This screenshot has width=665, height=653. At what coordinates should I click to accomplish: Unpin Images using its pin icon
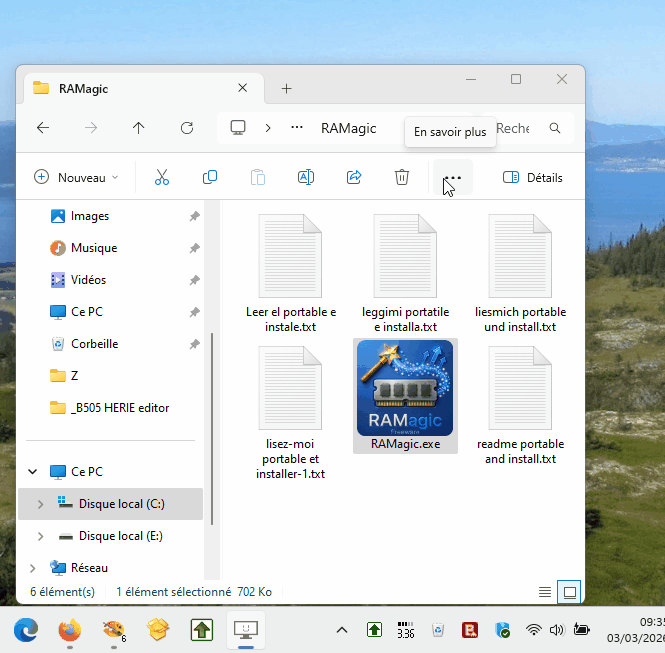(x=194, y=216)
